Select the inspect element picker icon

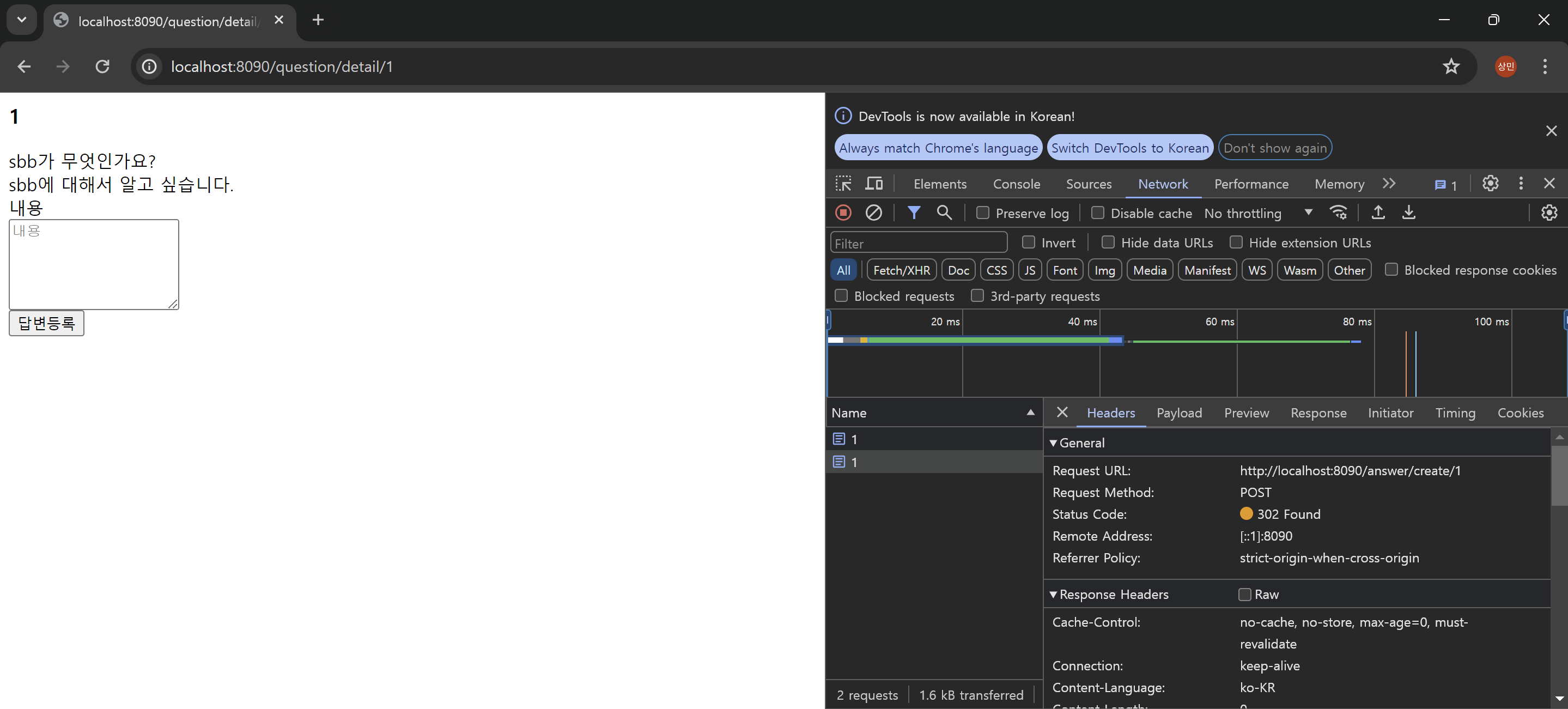click(843, 183)
